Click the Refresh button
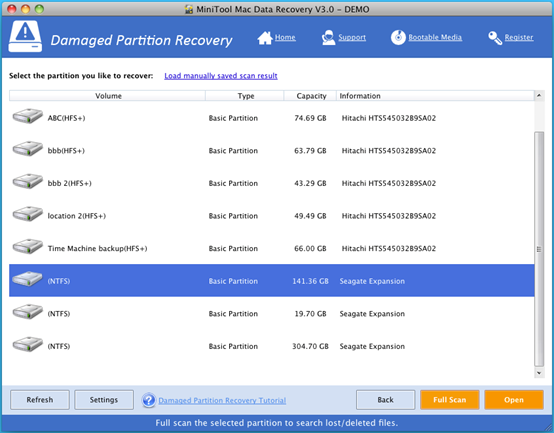 pyautogui.click(x=40, y=400)
